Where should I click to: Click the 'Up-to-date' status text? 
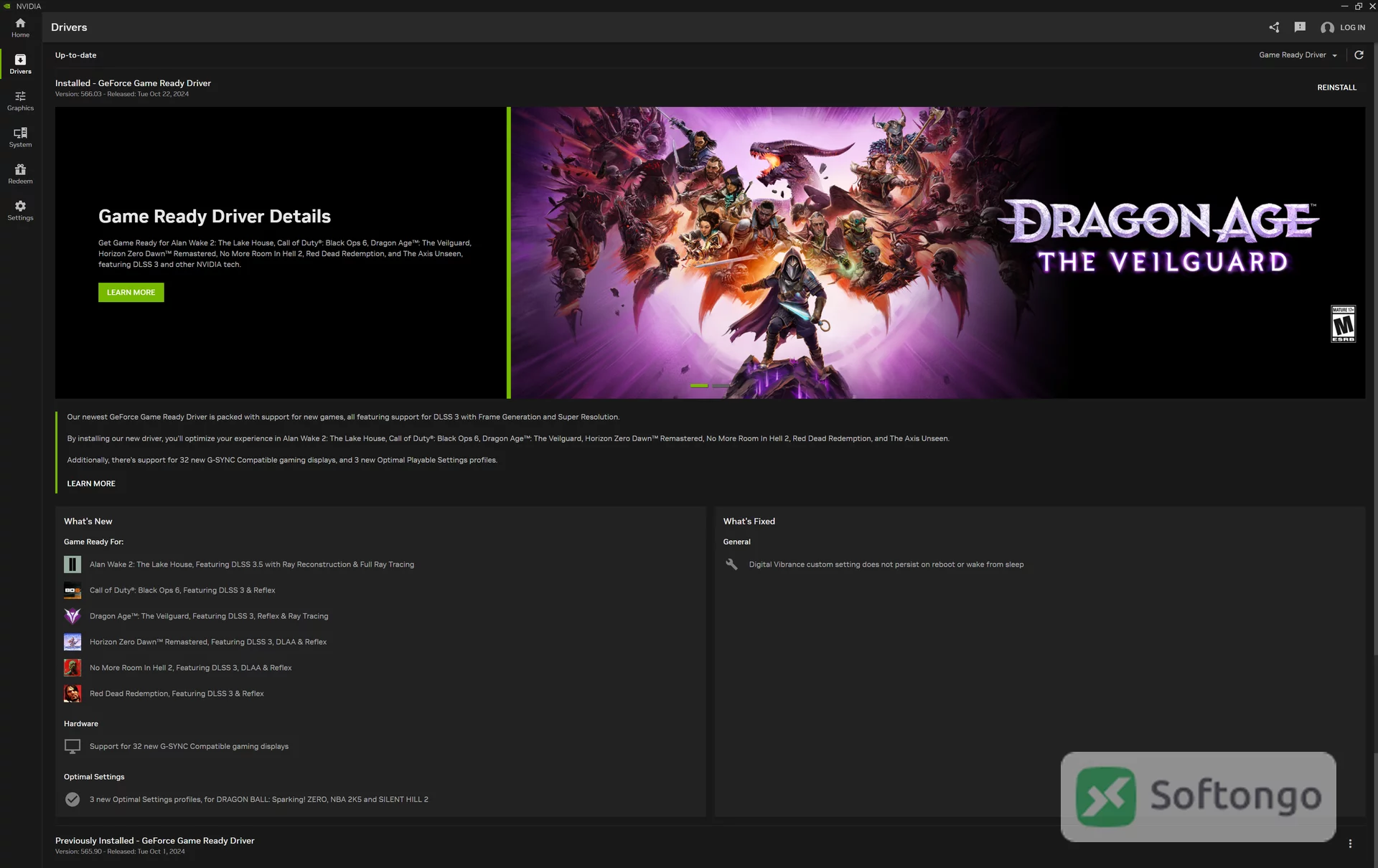point(75,55)
